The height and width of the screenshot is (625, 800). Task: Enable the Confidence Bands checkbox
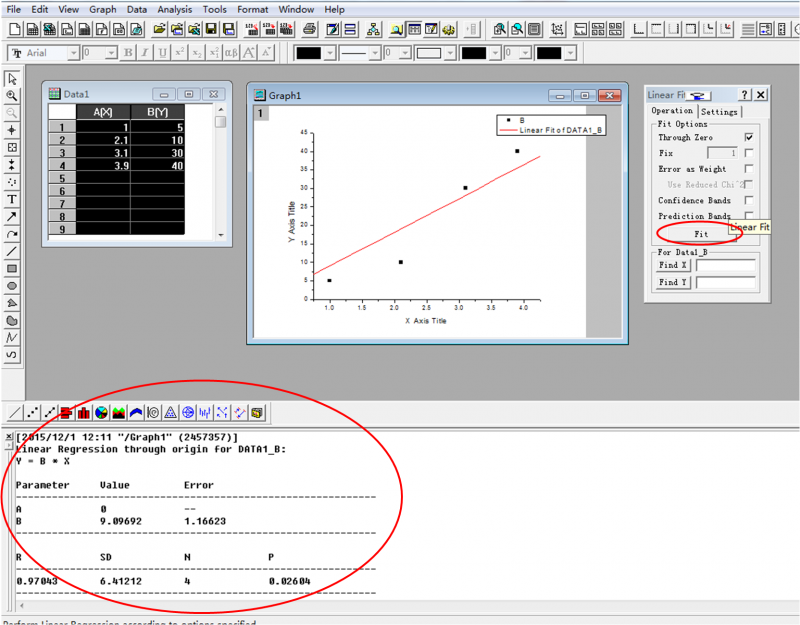coord(748,200)
